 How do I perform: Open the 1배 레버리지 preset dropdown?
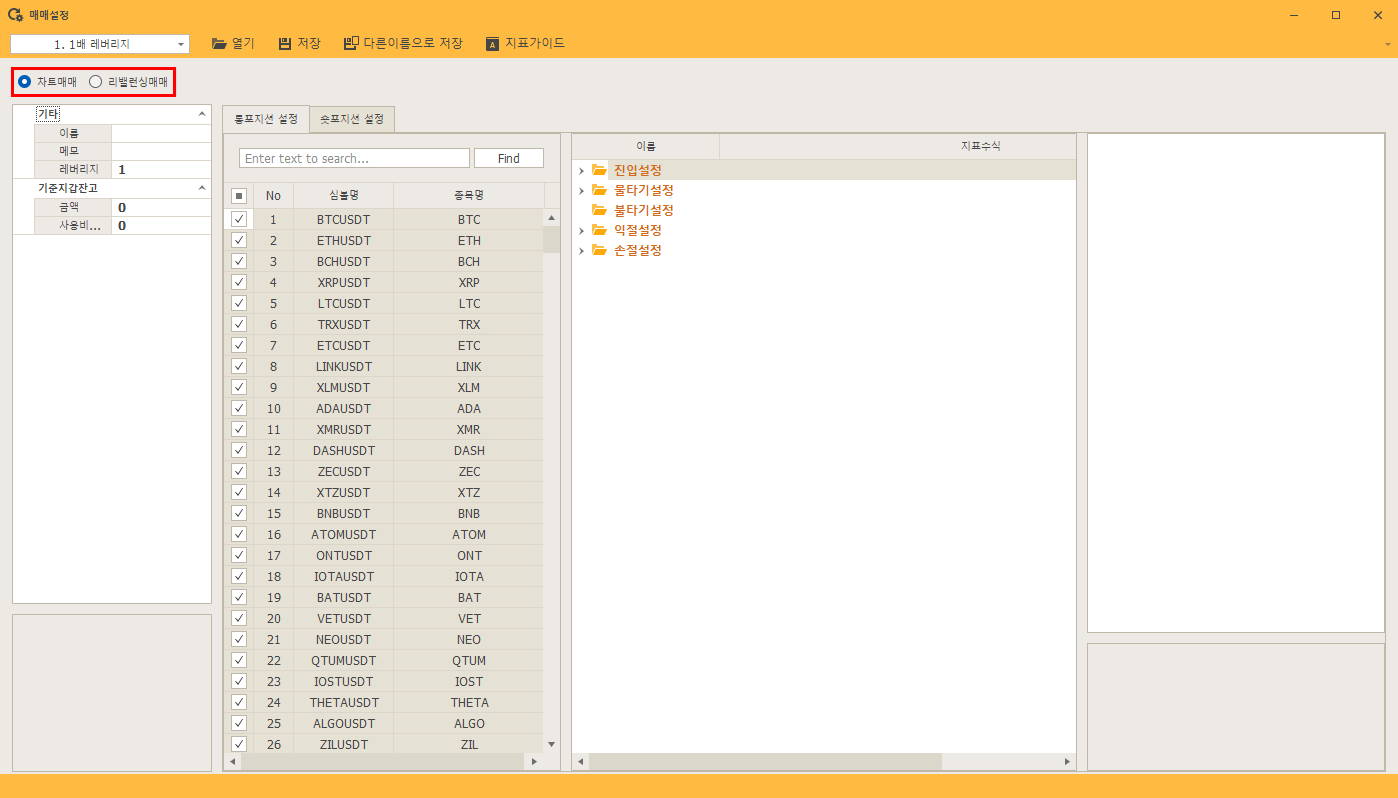click(181, 44)
